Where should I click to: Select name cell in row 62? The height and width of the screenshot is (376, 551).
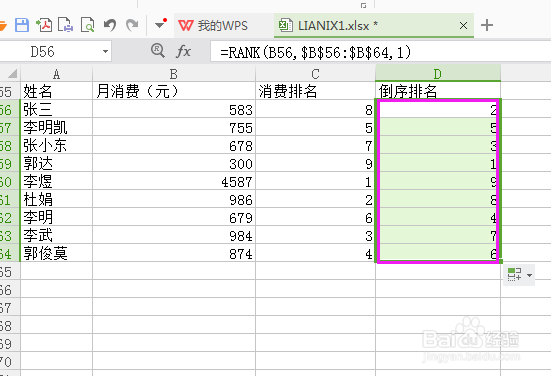click(57, 217)
